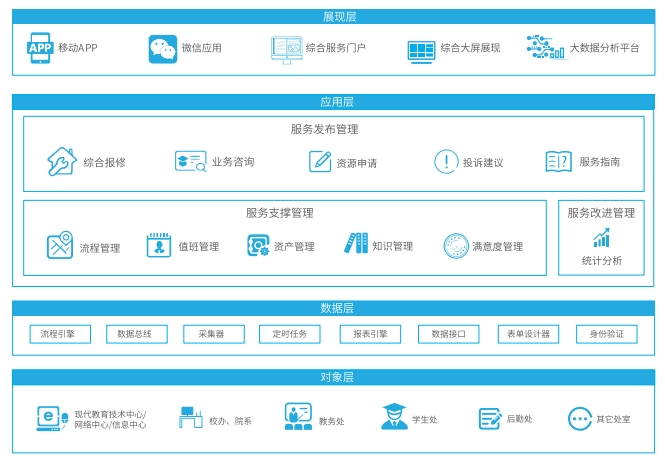
Task: Select the 现代教育技术中心 computer icon
Action: point(52,418)
